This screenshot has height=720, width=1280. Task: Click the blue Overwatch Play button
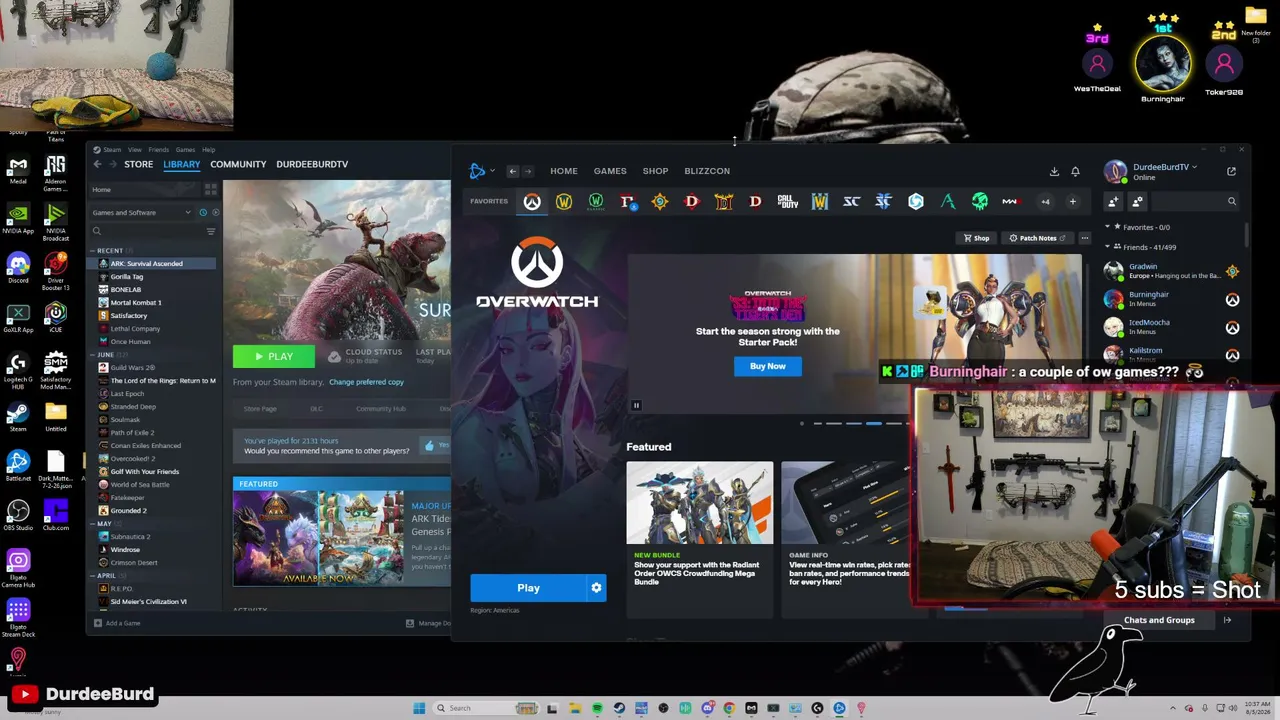pyautogui.click(x=528, y=588)
